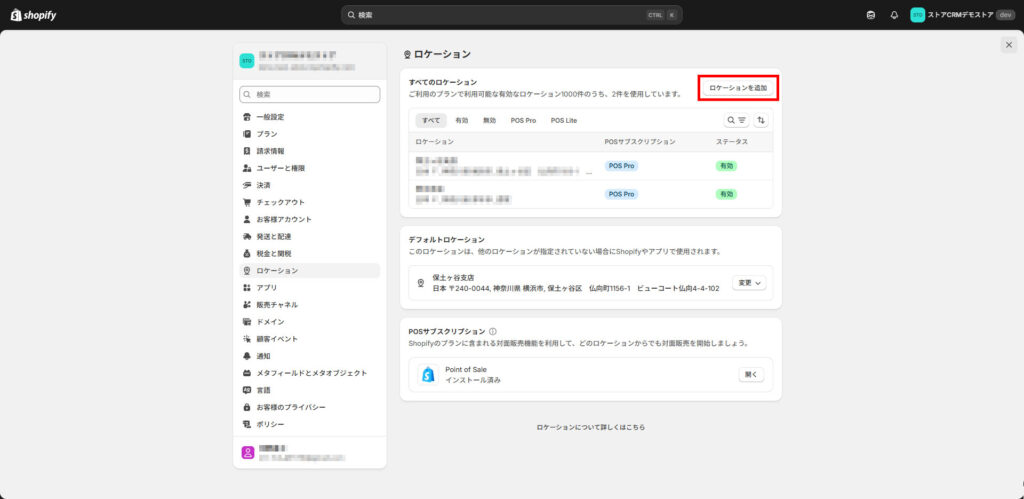Go to チェックアウト settings in sidebar
Screen dimensions: 1024x499
(x=280, y=202)
